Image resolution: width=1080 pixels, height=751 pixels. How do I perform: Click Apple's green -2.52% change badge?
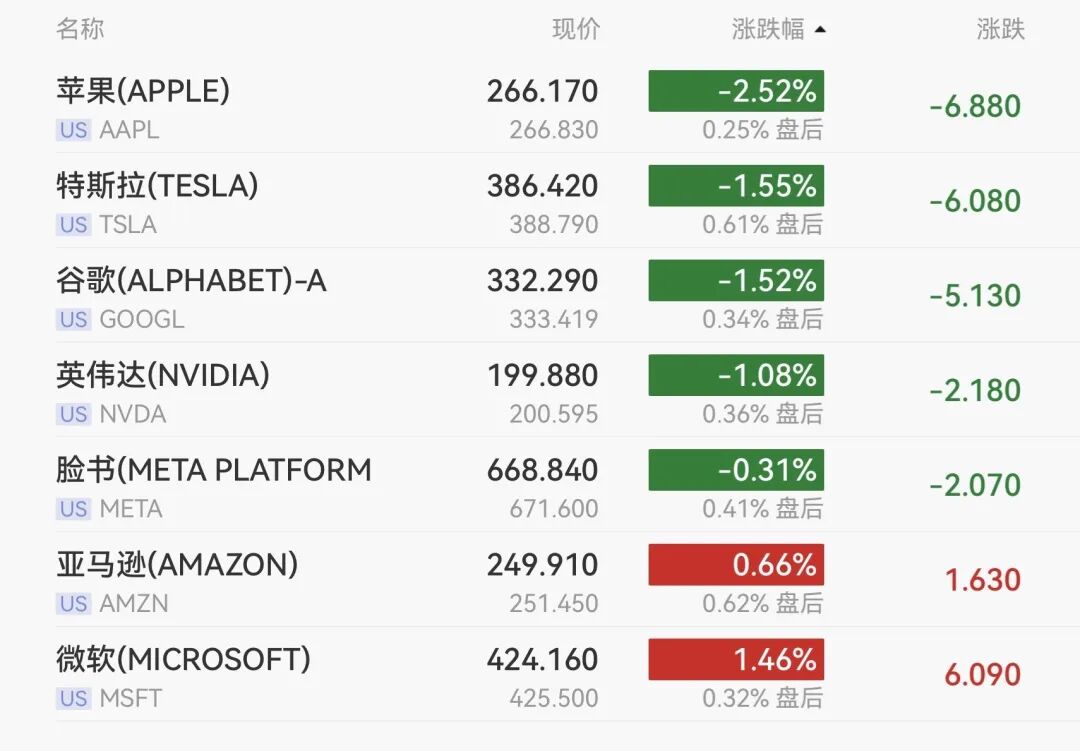click(x=736, y=91)
